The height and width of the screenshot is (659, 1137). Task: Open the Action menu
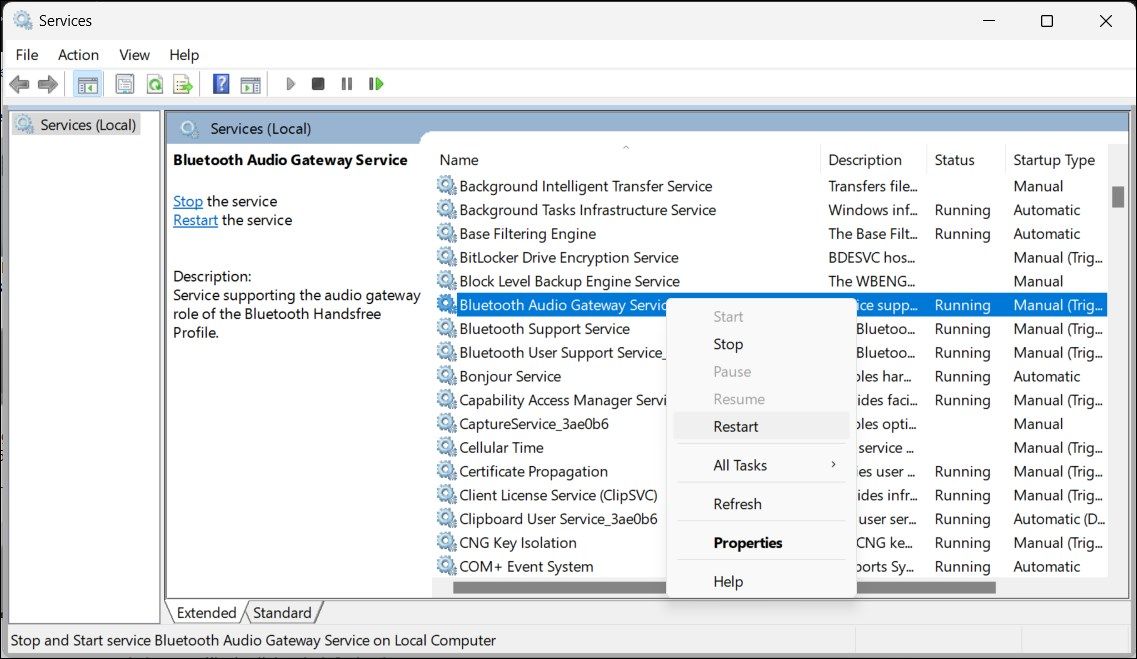click(x=78, y=55)
